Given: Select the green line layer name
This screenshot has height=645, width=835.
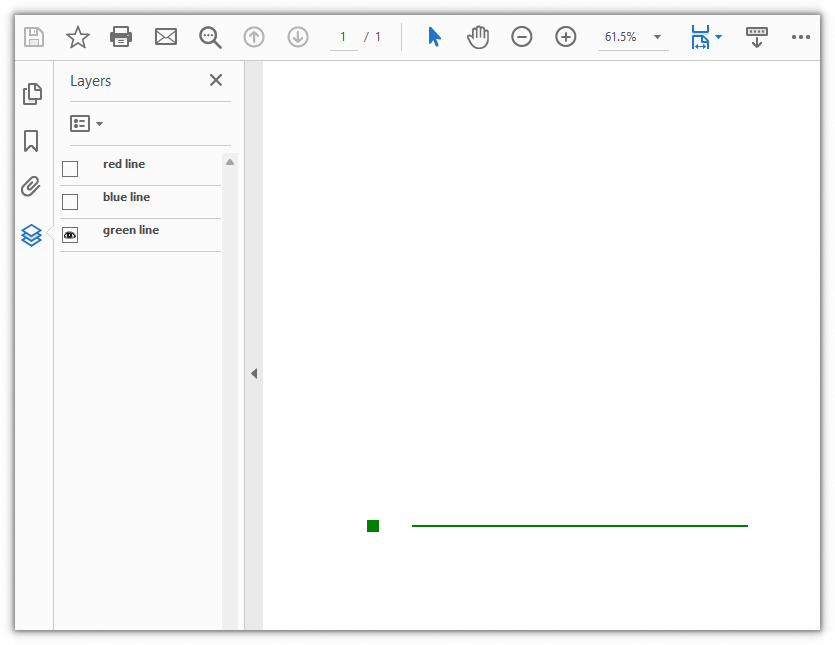Looking at the screenshot, I should (130, 230).
